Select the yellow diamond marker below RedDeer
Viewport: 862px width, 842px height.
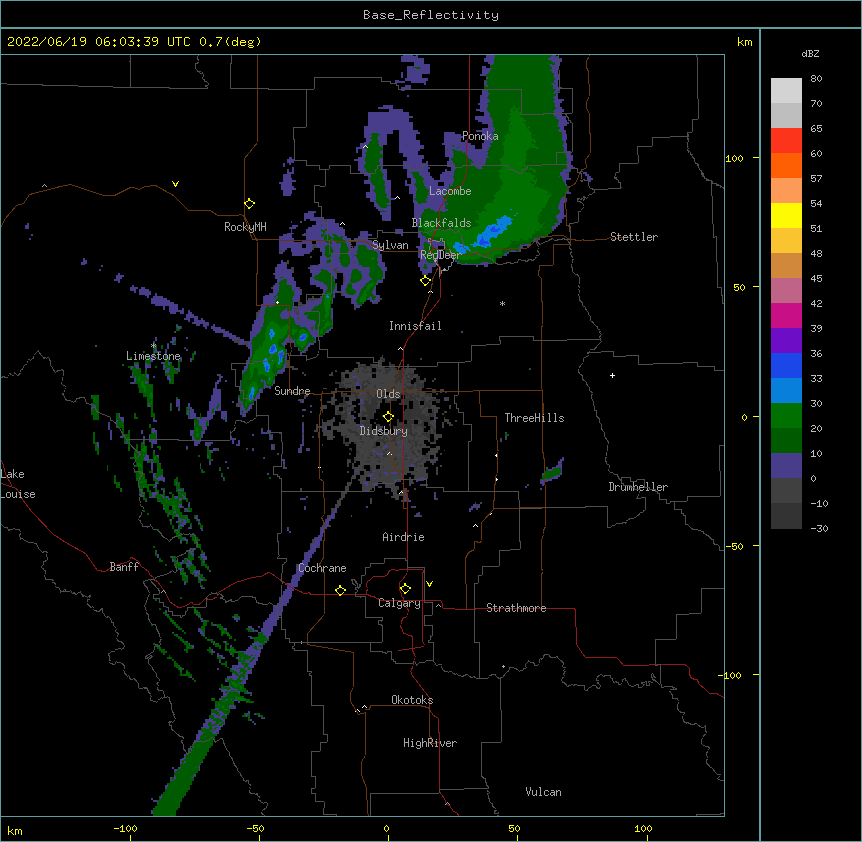425,281
